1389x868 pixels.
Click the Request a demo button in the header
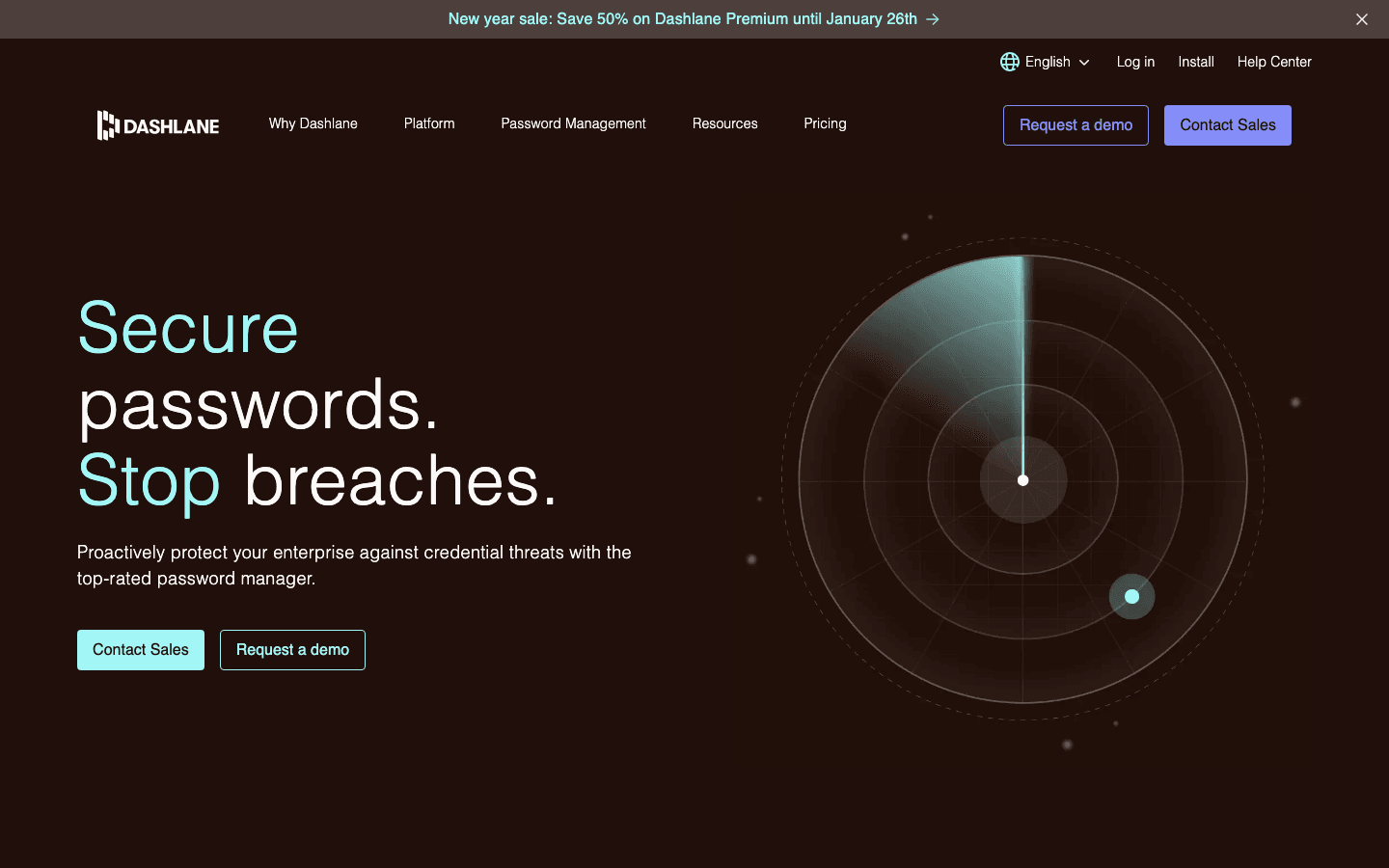[1076, 124]
